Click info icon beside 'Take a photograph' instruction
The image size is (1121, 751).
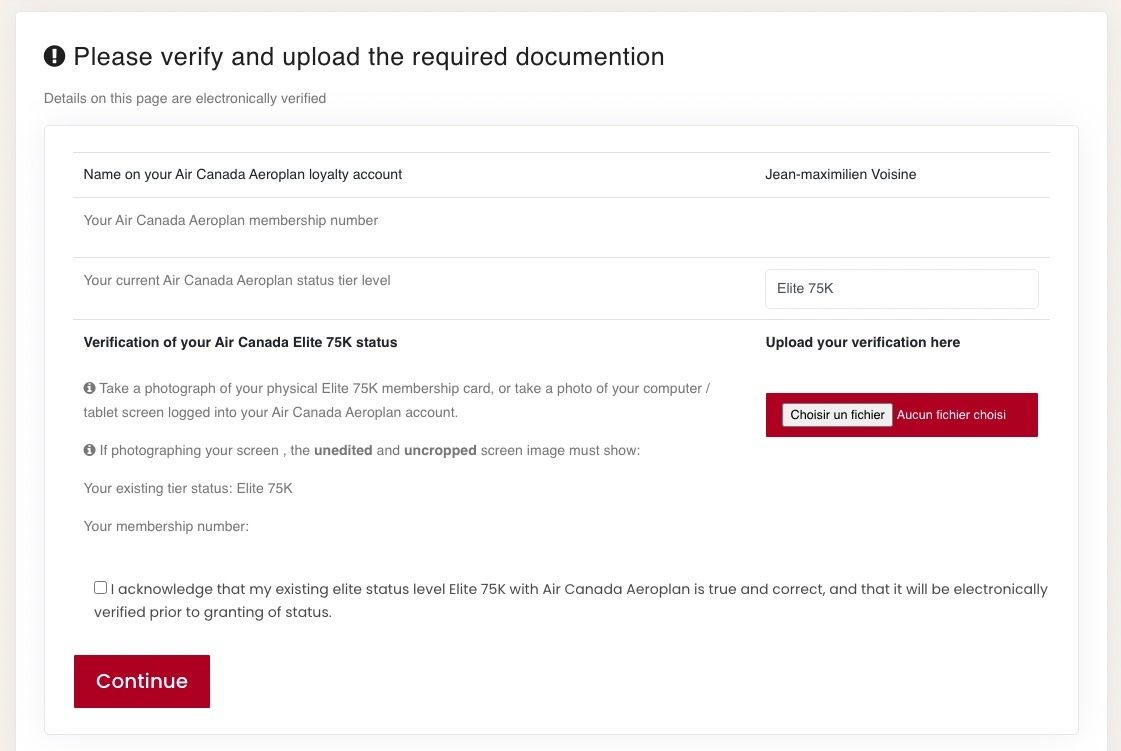tap(89, 388)
